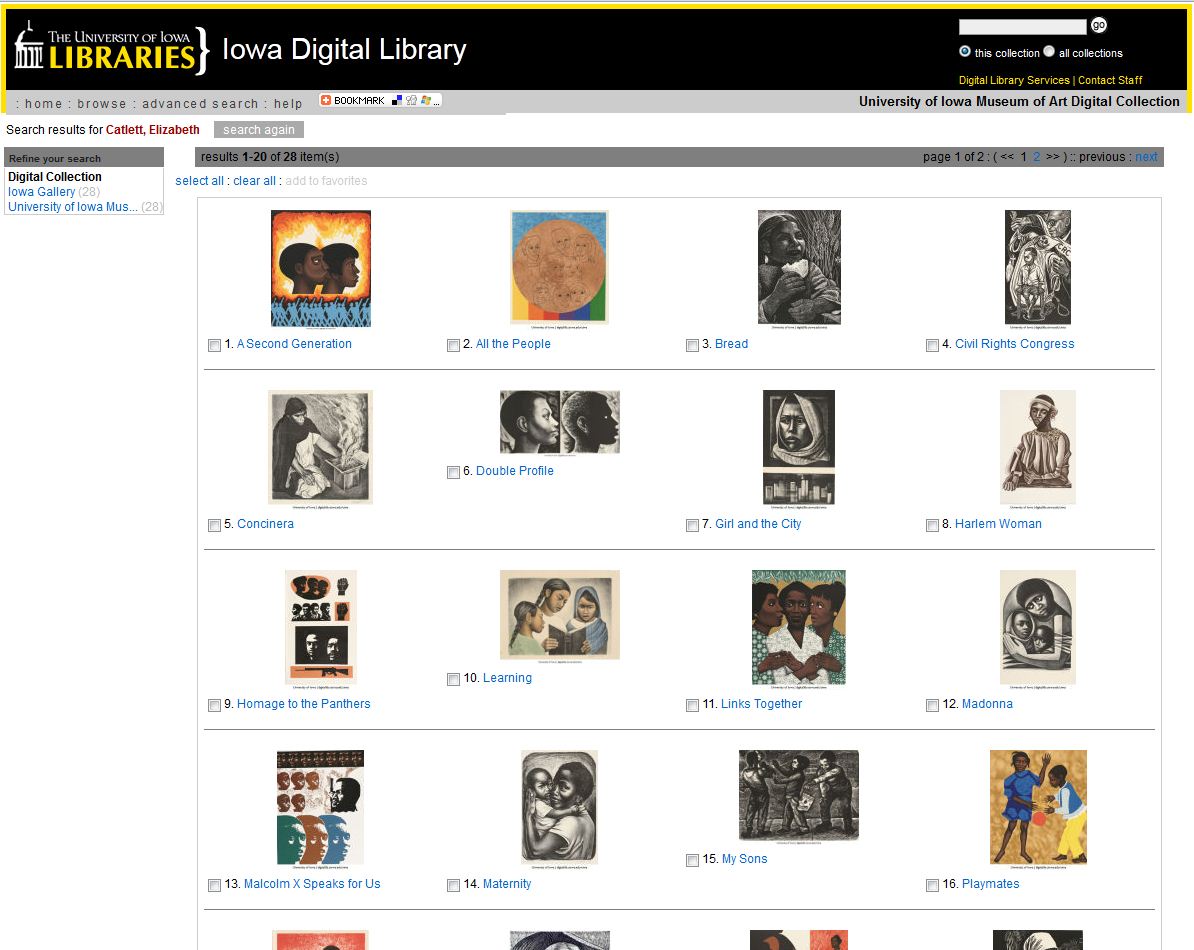Open the All the People artwork thumbnail

point(559,268)
